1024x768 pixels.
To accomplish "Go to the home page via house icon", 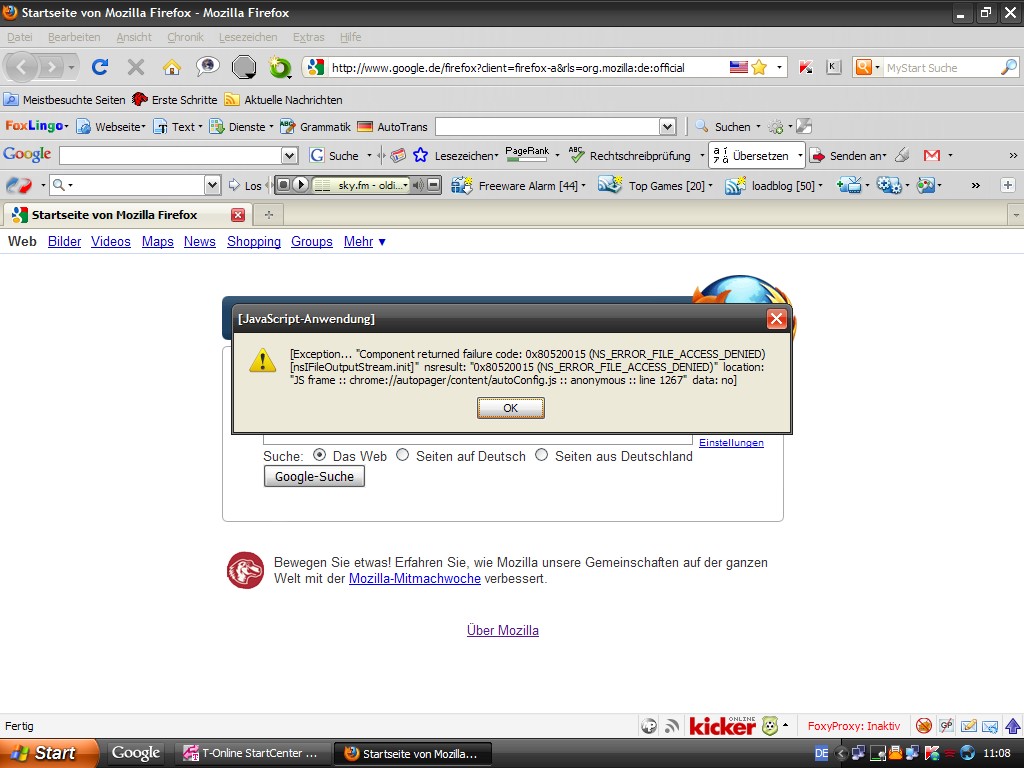I will 172,67.
